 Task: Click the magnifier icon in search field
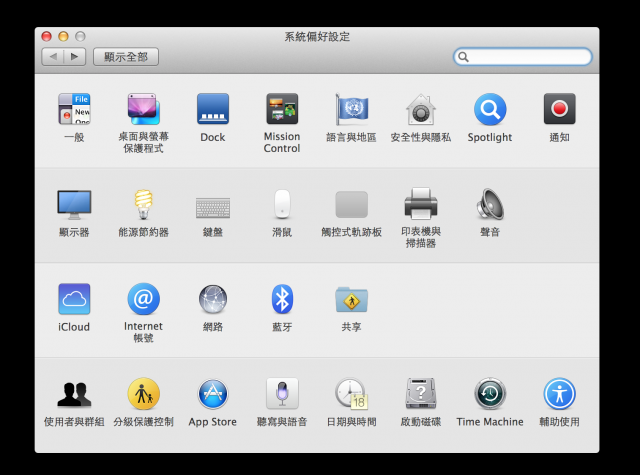tap(463, 57)
